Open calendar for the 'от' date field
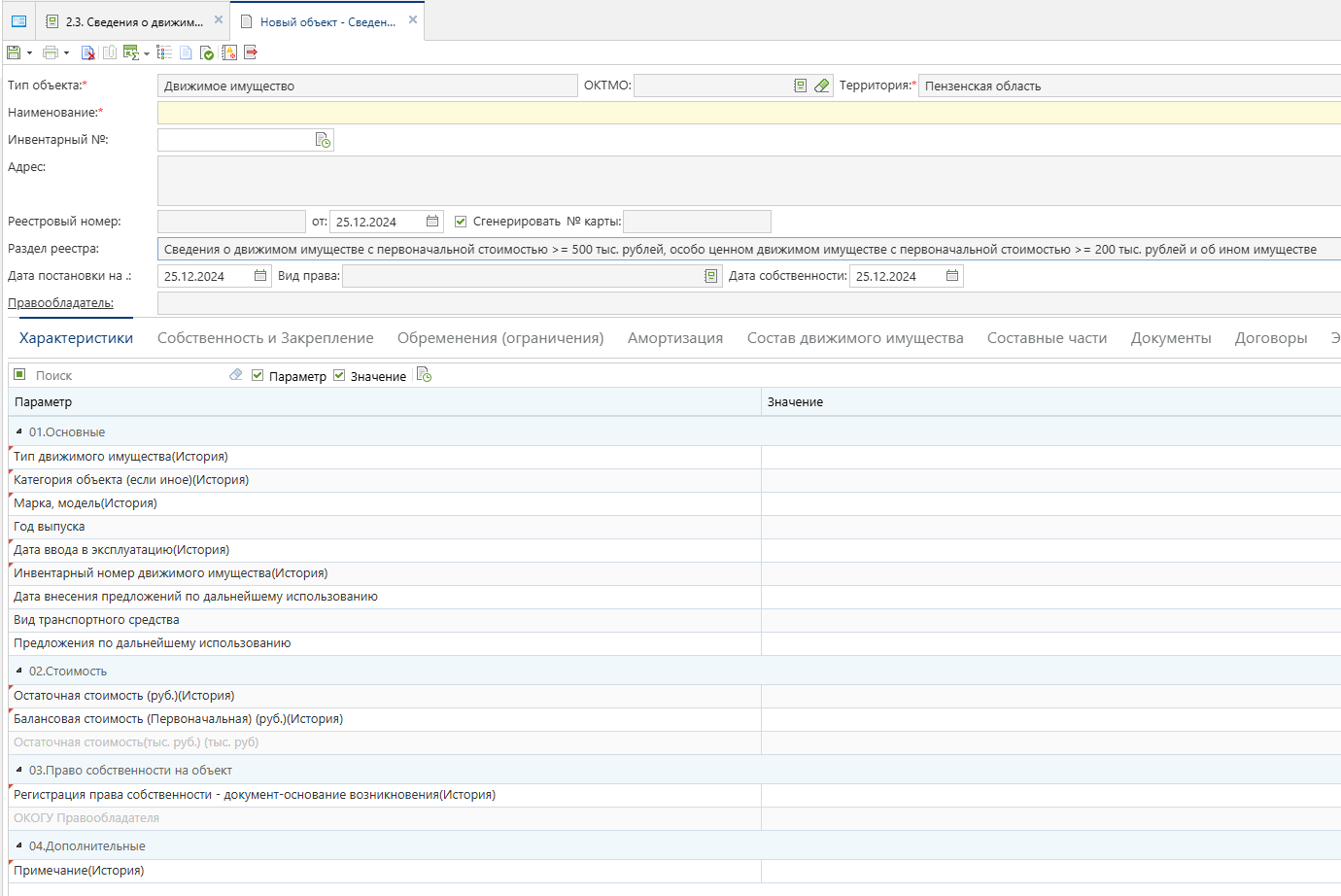Image resolution: width=1341 pixels, height=896 pixels. click(x=432, y=222)
